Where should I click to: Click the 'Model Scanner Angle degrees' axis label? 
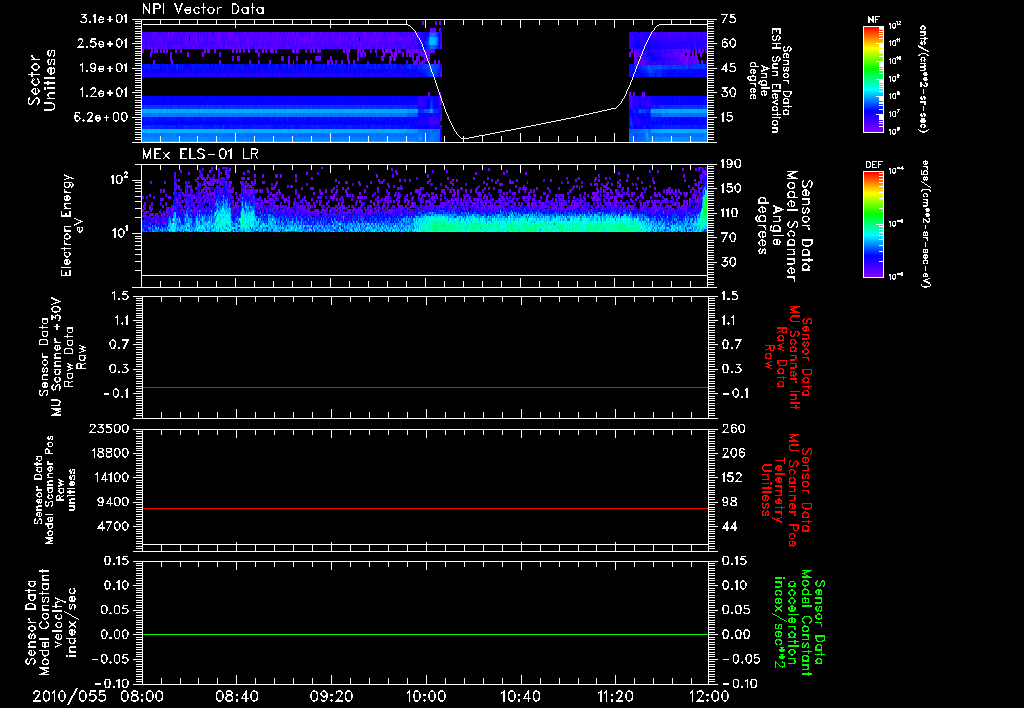[785, 226]
